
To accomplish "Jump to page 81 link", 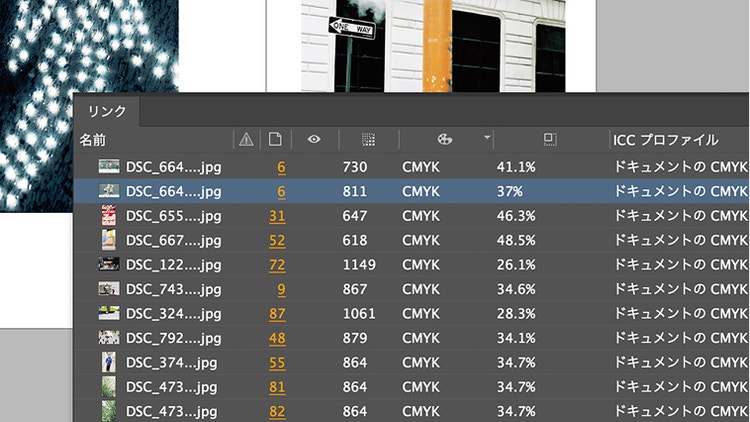I will point(277,387).
